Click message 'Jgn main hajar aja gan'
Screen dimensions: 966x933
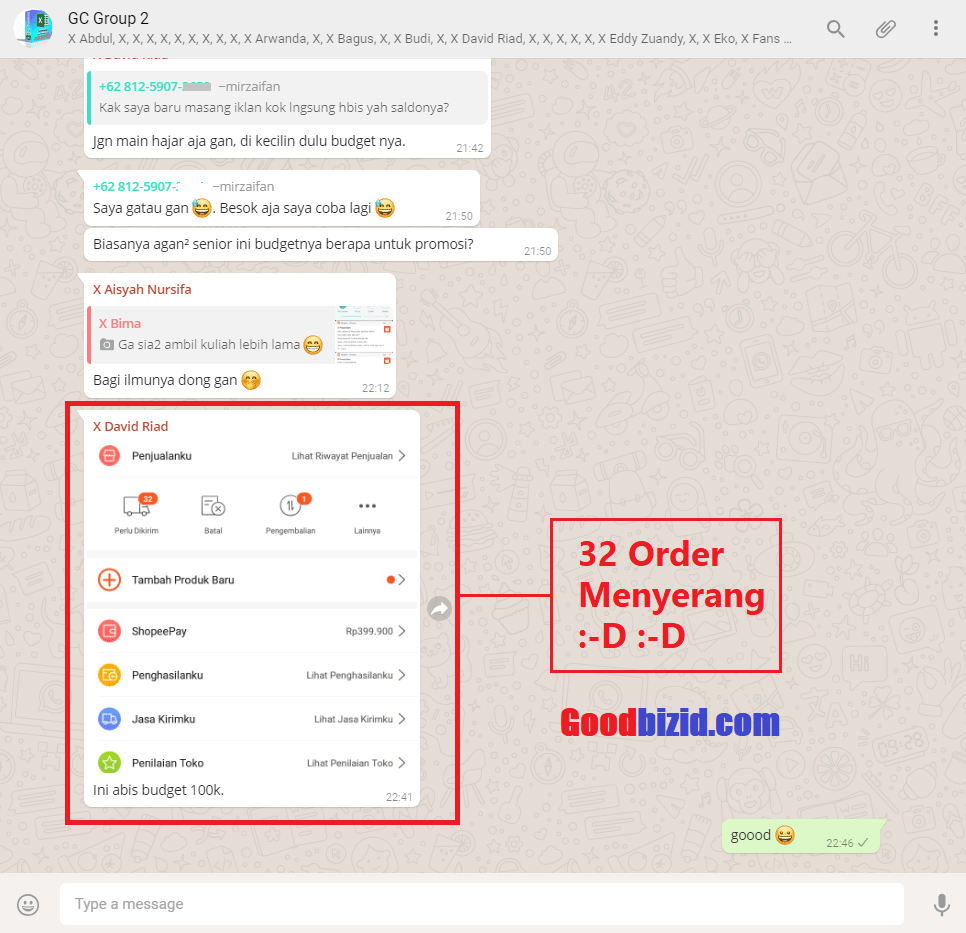(x=249, y=141)
